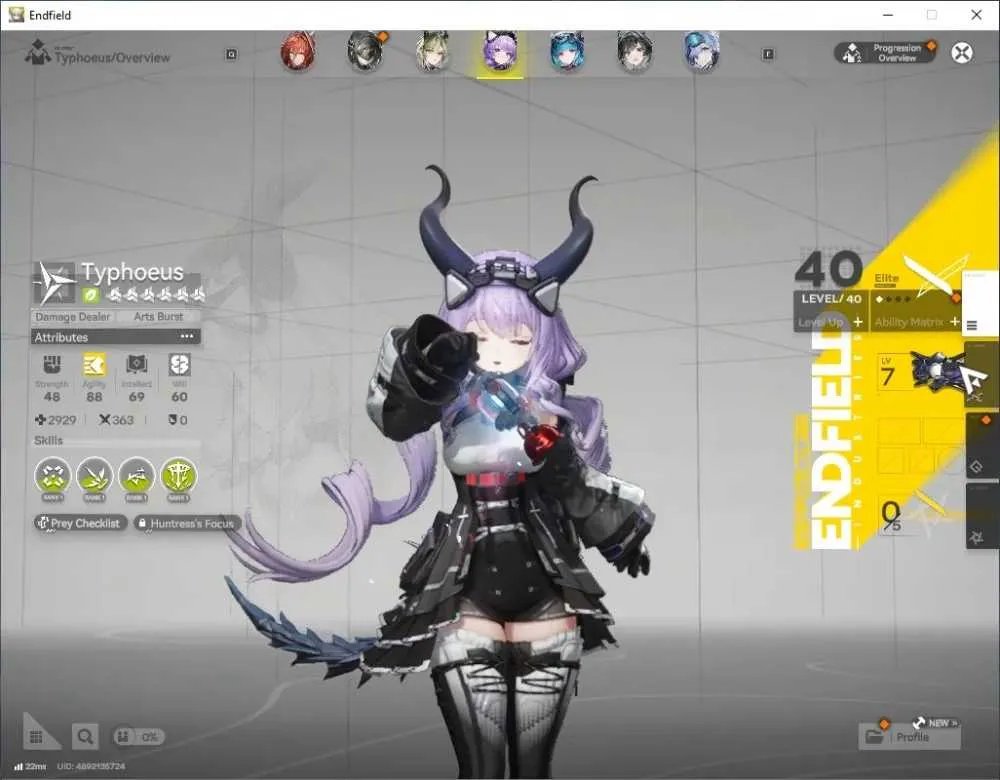Screen dimensions: 1000x780
Task: Open the level 7 weapon slot
Action: [x=922, y=374]
